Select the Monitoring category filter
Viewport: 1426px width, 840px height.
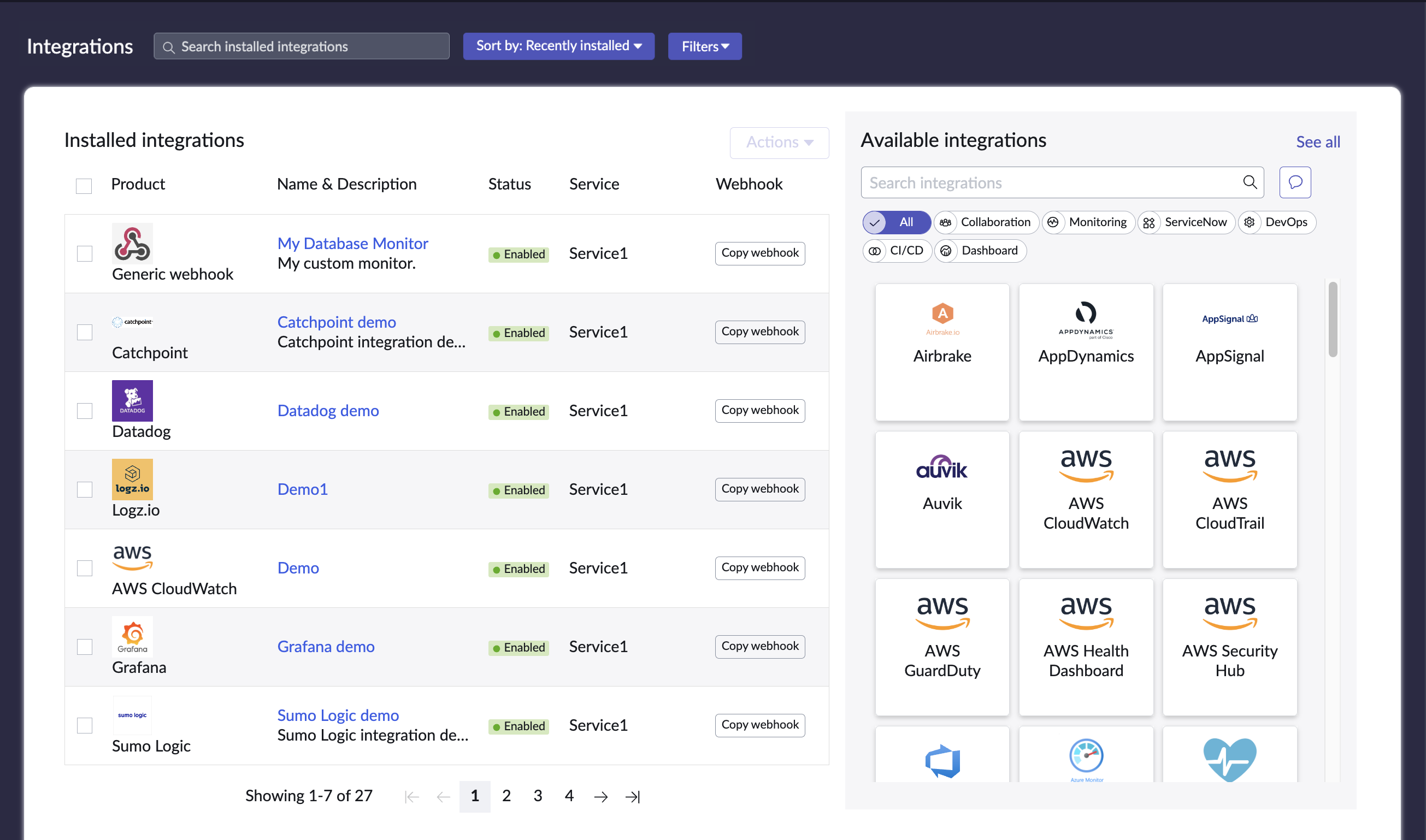1088,222
